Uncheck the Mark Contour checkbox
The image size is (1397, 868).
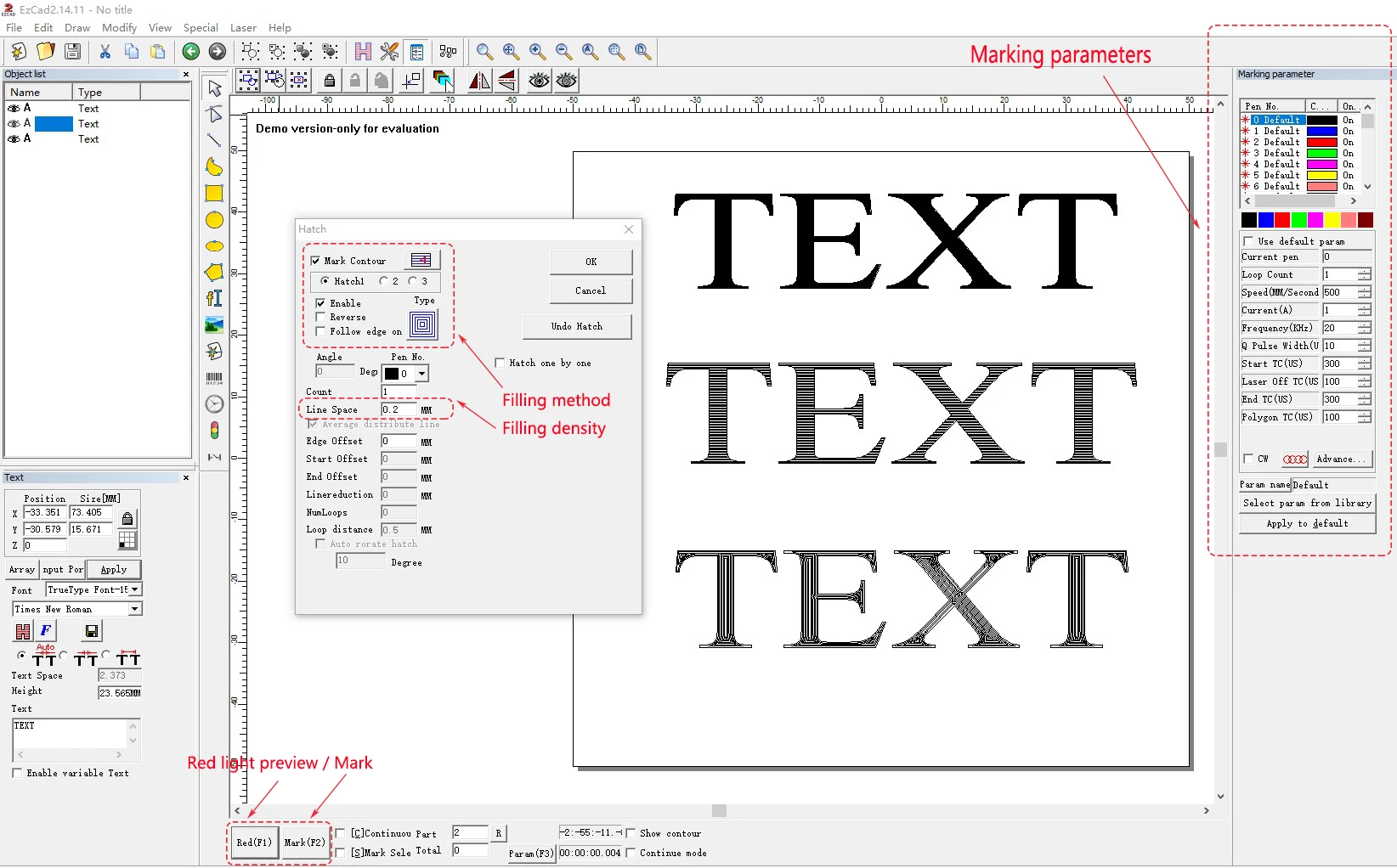point(316,261)
